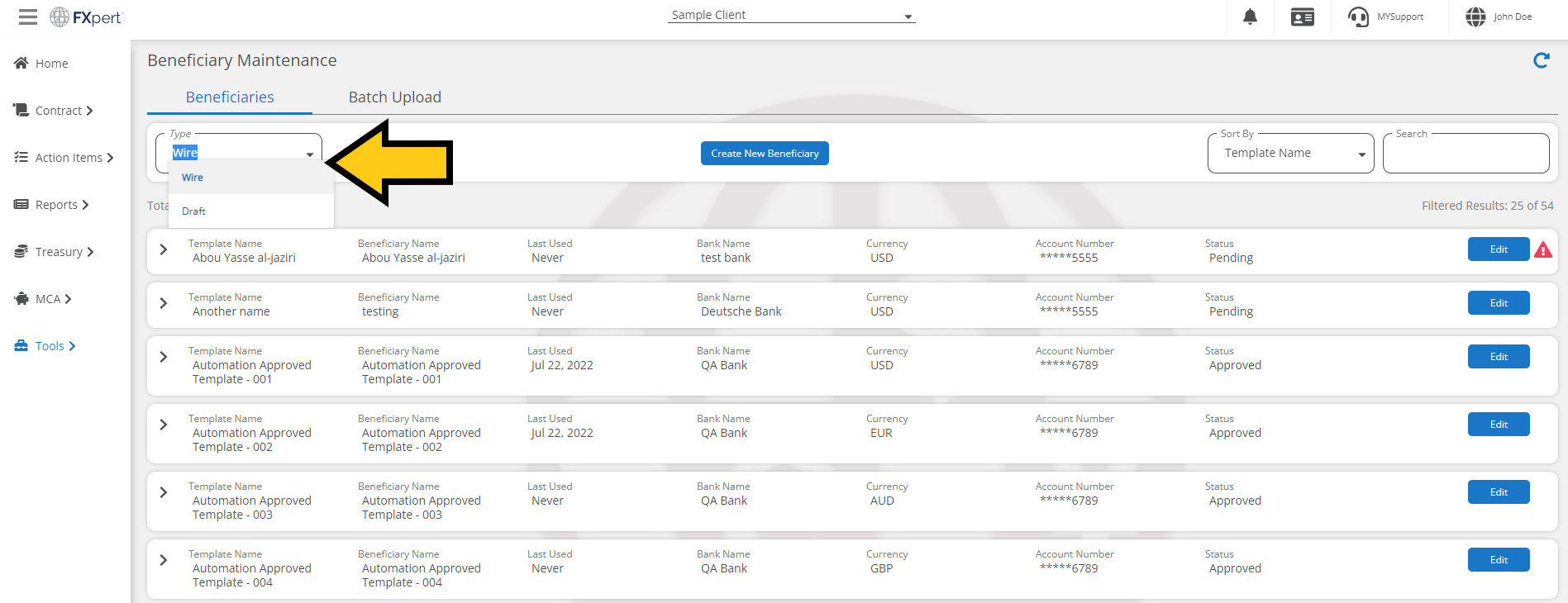Click AUD currency value
This screenshot has height=603, width=1568.
click(x=882, y=501)
